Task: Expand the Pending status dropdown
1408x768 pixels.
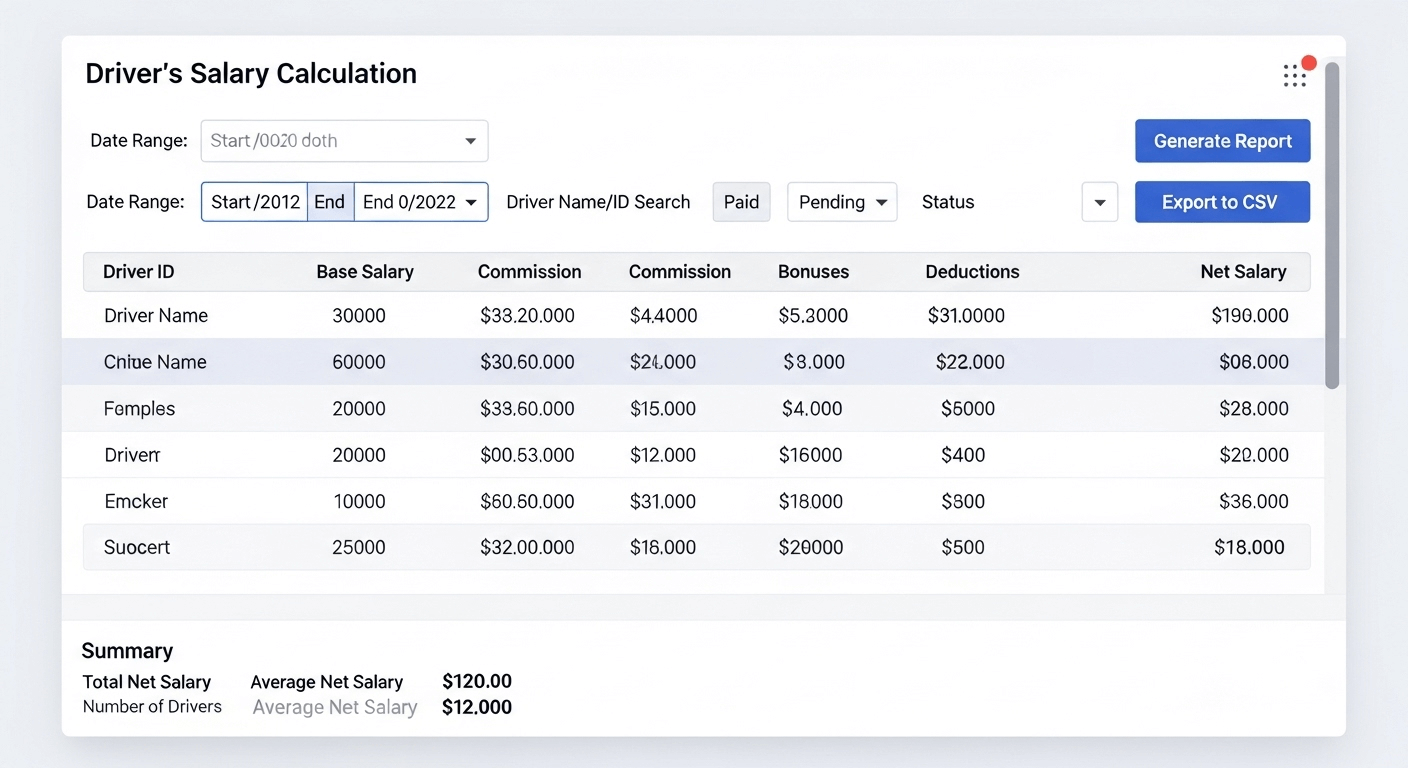Action: pyautogui.click(x=842, y=202)
